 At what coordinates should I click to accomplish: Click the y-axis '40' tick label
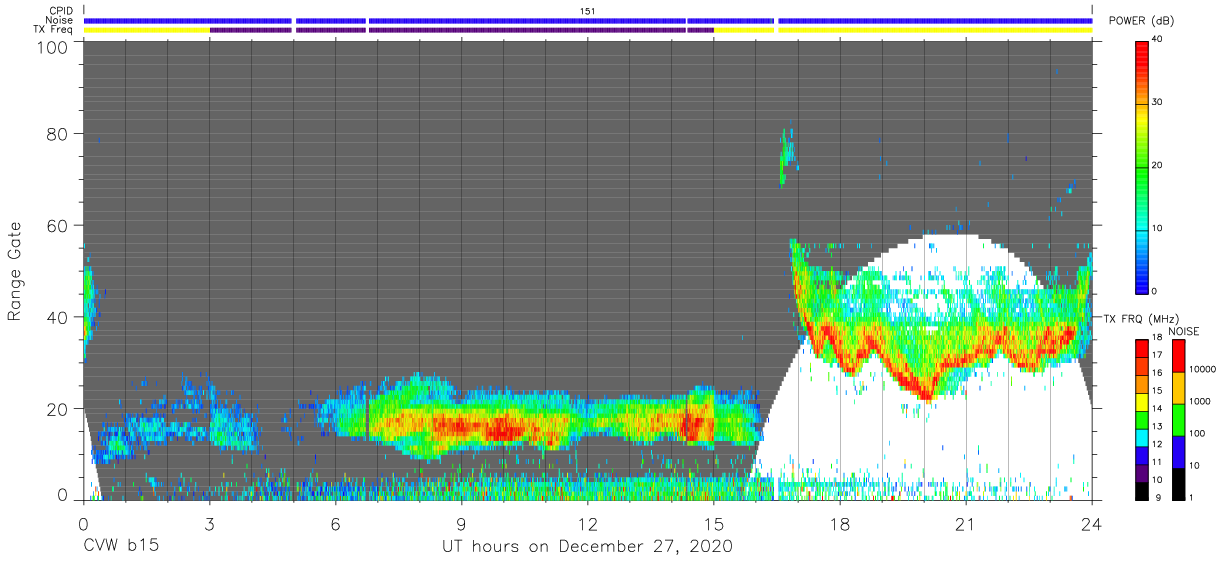coord(59,317)
